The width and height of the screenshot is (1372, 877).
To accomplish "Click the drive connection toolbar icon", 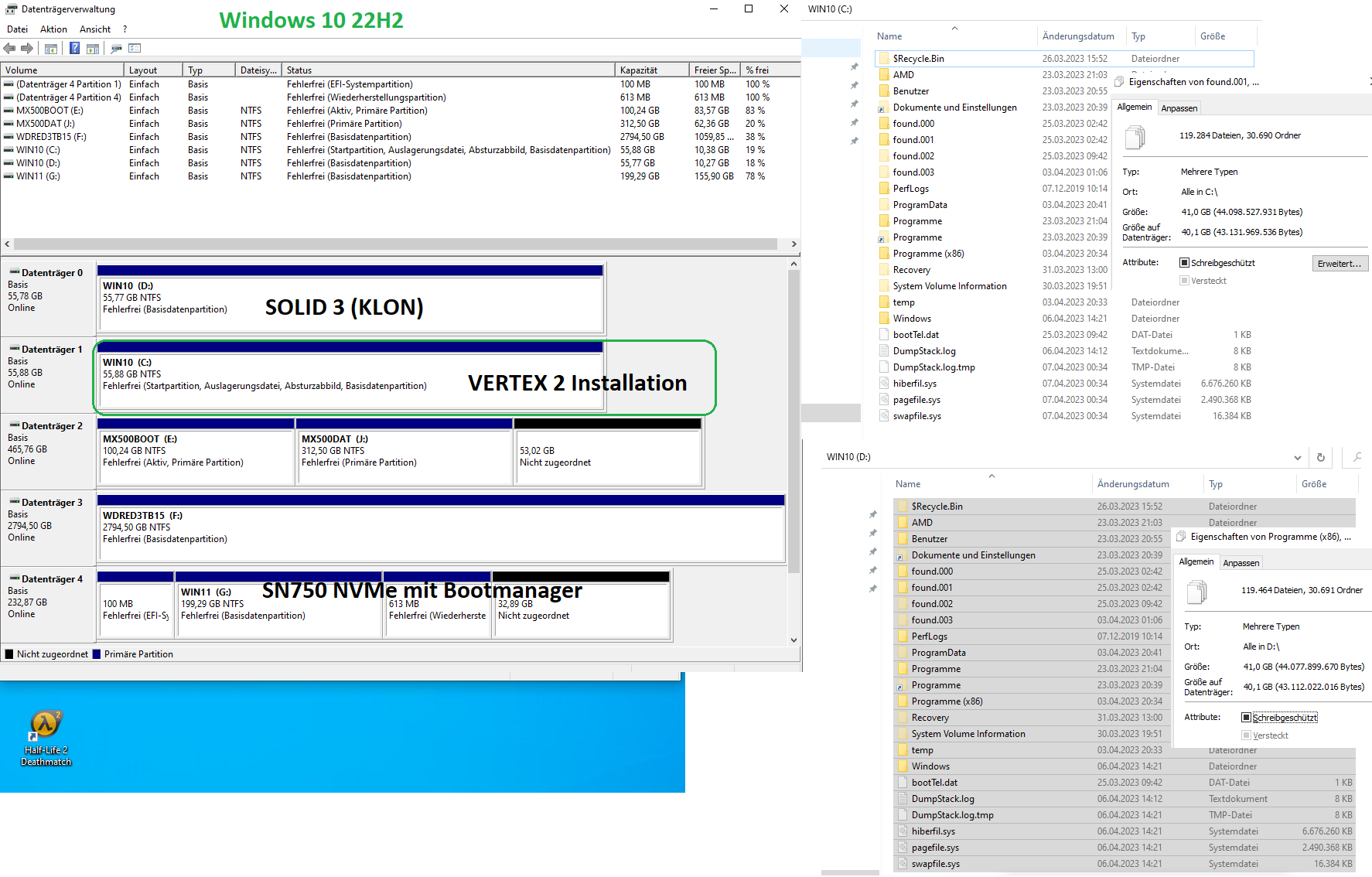I will point(116,49).
